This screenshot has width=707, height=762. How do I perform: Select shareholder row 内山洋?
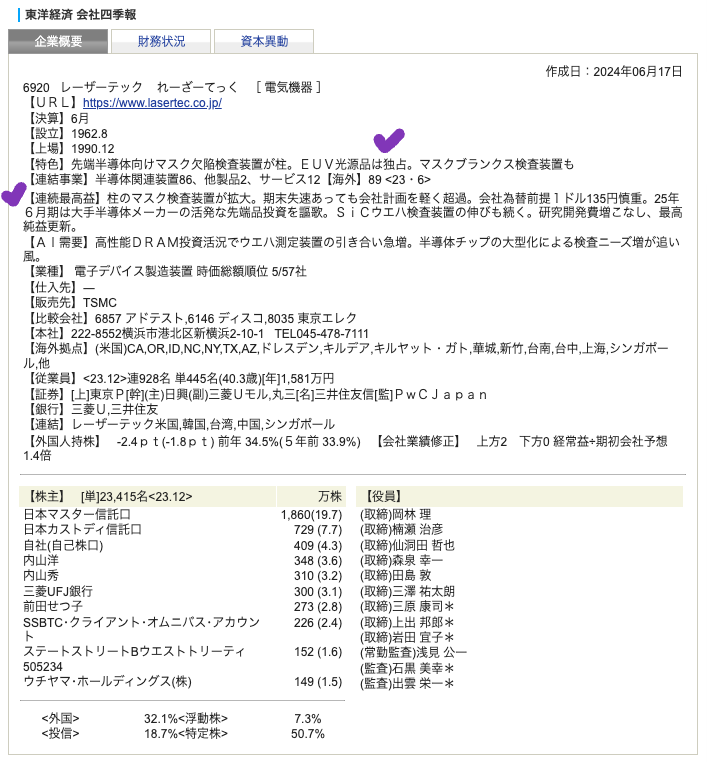41,560
